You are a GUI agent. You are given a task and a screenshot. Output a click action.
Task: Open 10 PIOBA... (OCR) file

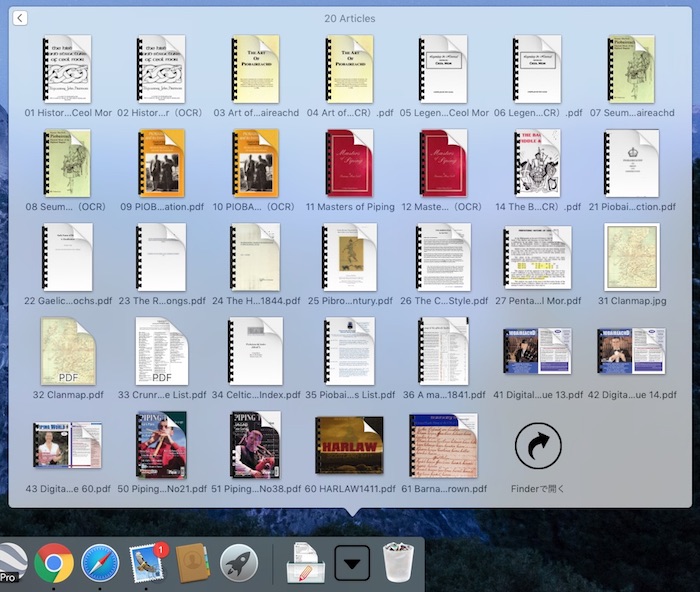[x=255, y=163]
